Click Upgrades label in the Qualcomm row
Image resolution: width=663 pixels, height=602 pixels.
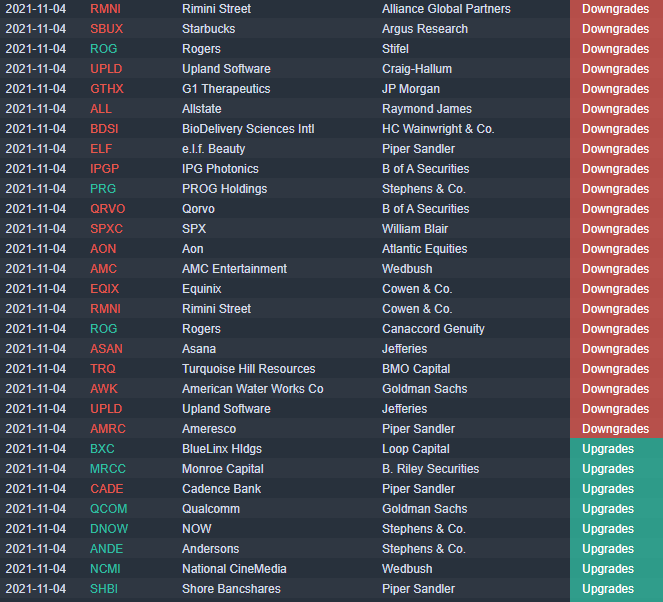tap(608, 509)
